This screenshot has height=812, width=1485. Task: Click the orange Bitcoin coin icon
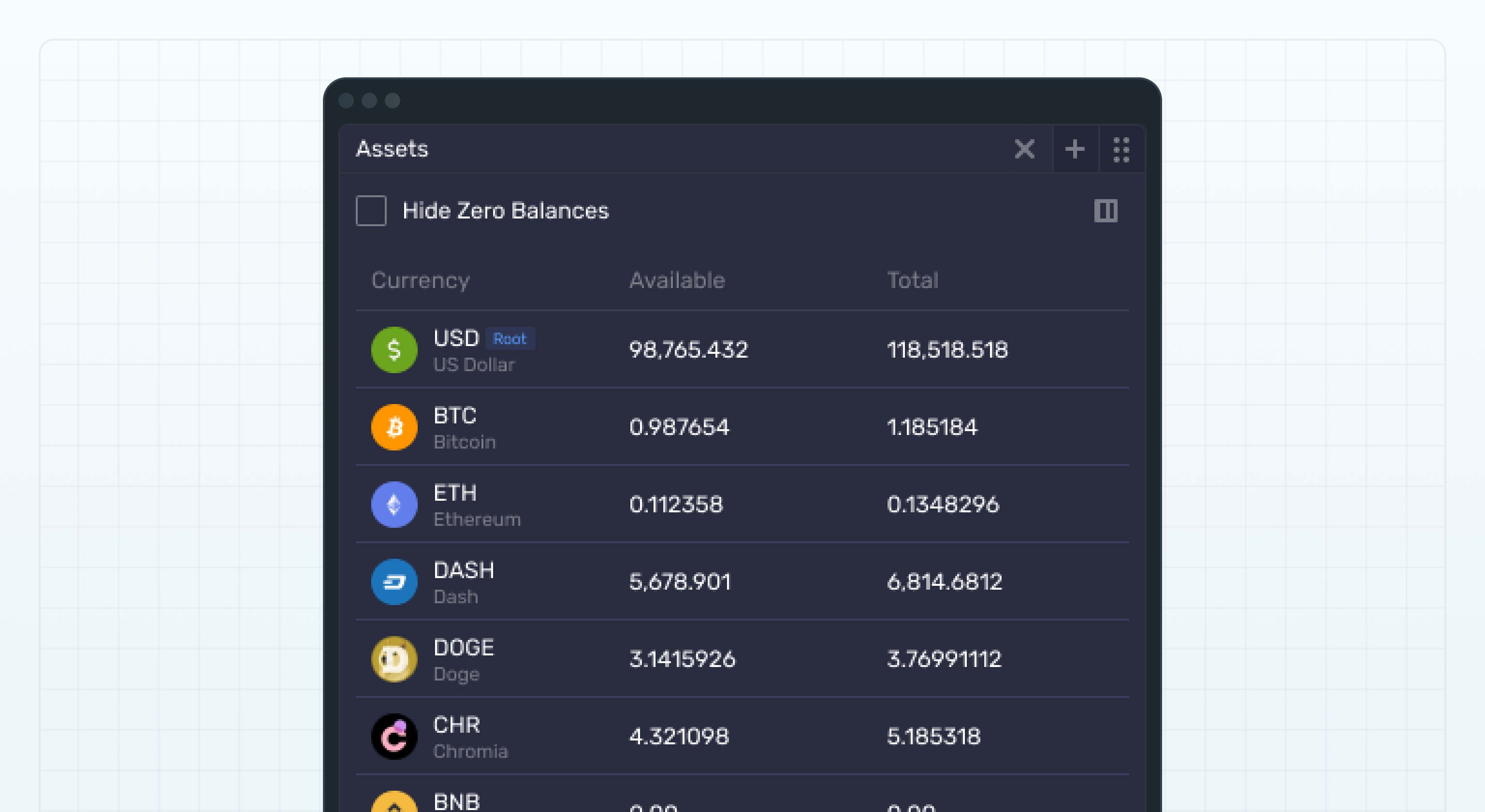[x=394, y=427]
